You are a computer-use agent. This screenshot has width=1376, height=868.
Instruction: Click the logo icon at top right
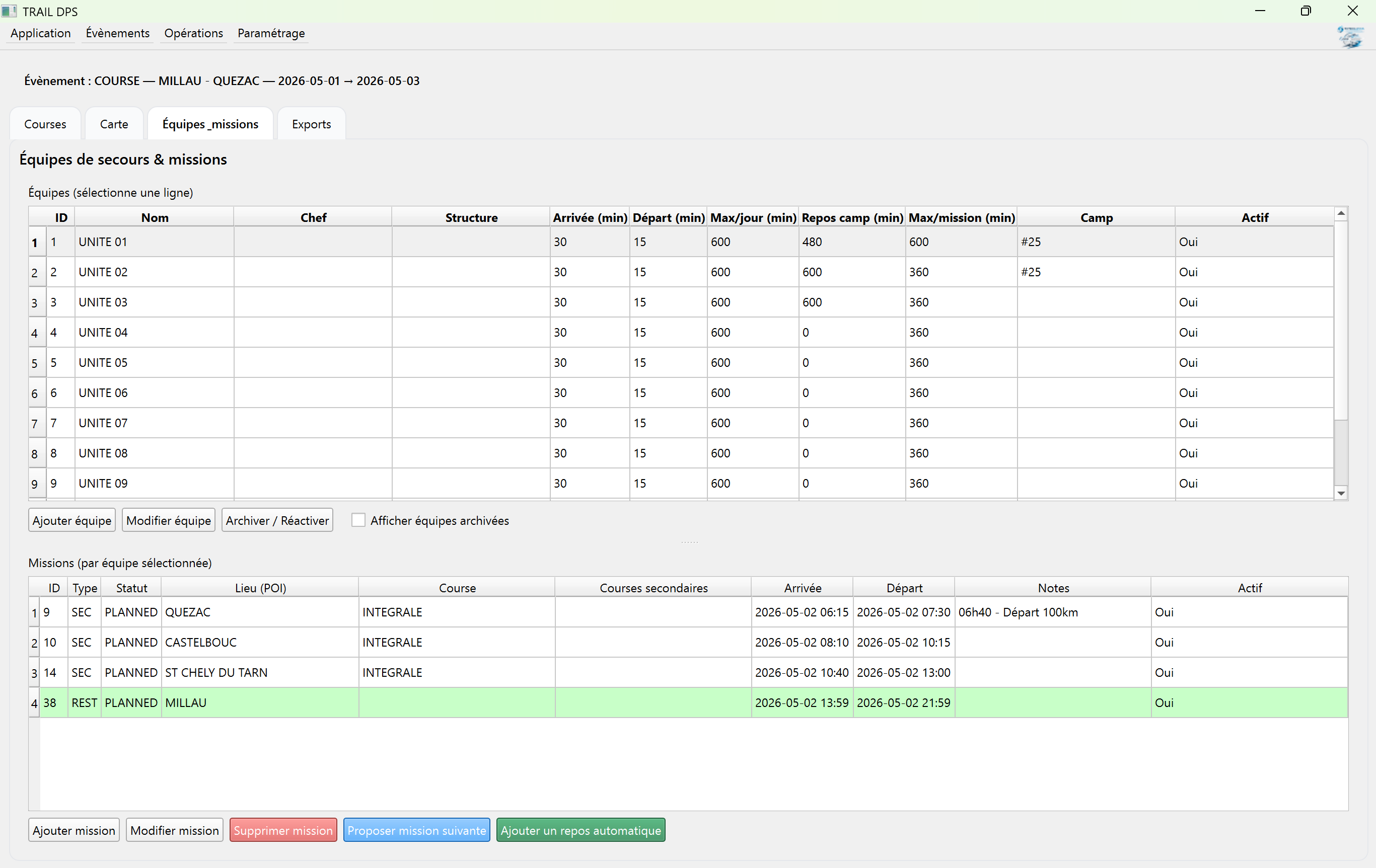(x=1351, y=37)
